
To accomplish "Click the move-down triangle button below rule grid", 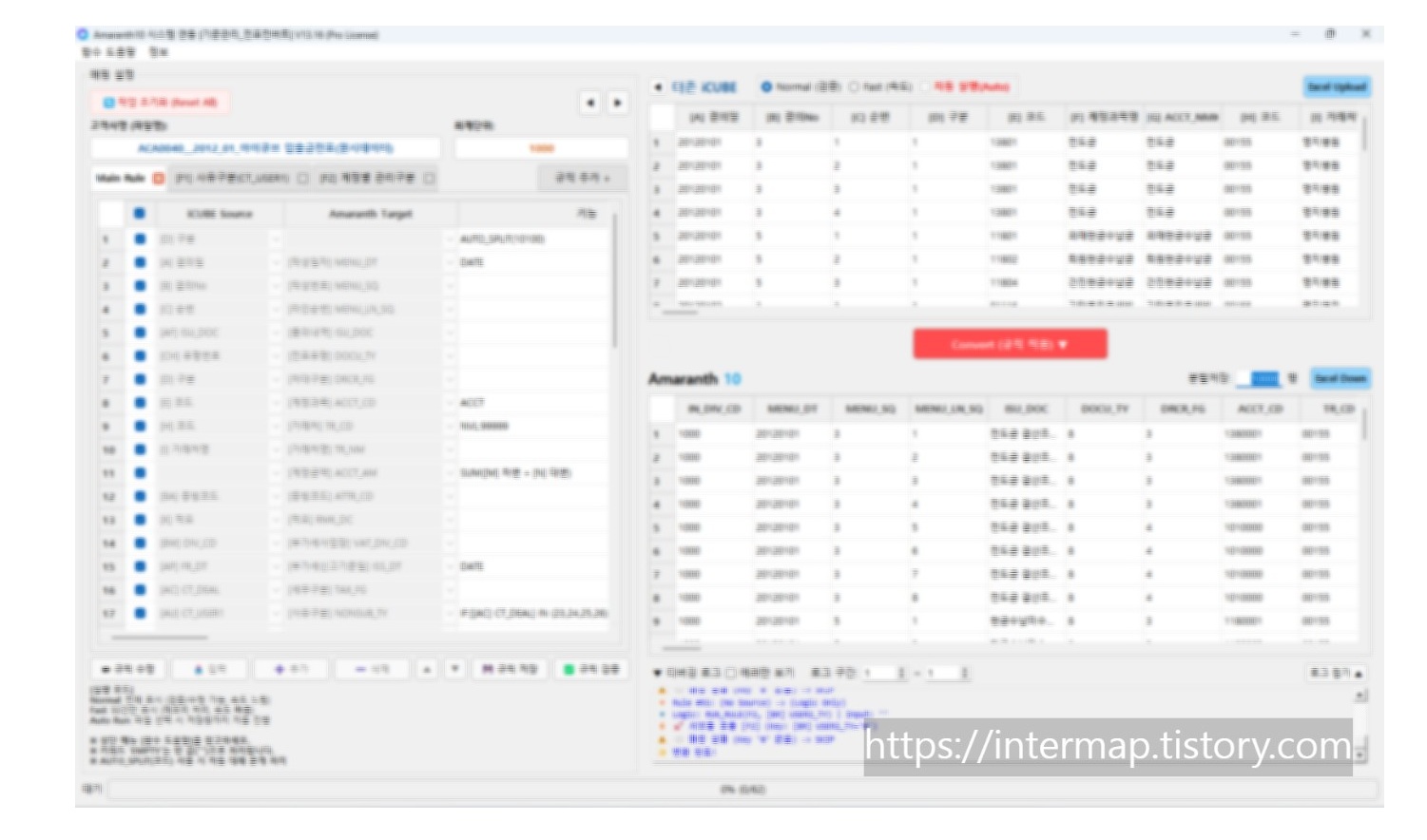I will [x=455, y=669].
